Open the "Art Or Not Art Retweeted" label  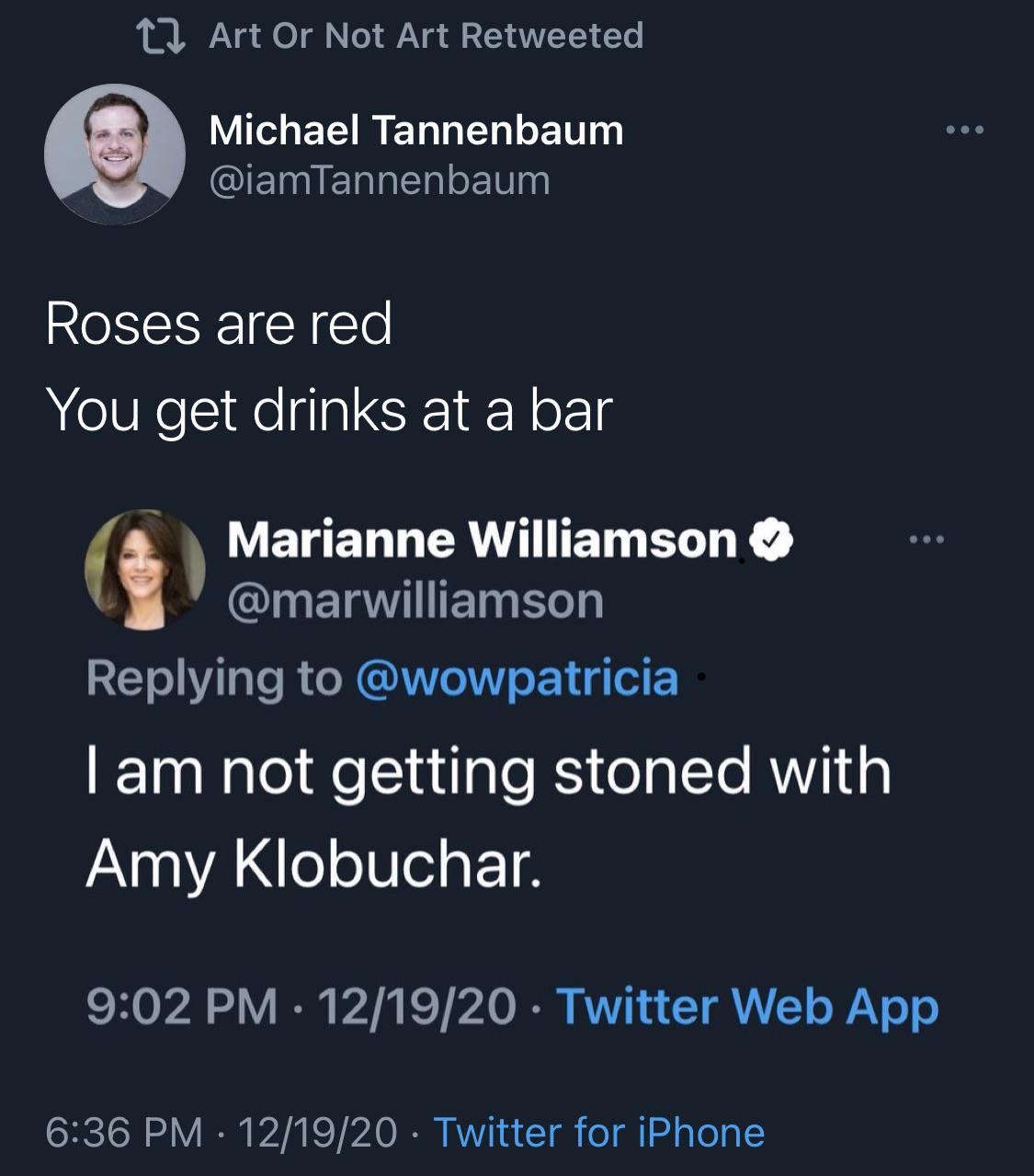pos(426,36)
